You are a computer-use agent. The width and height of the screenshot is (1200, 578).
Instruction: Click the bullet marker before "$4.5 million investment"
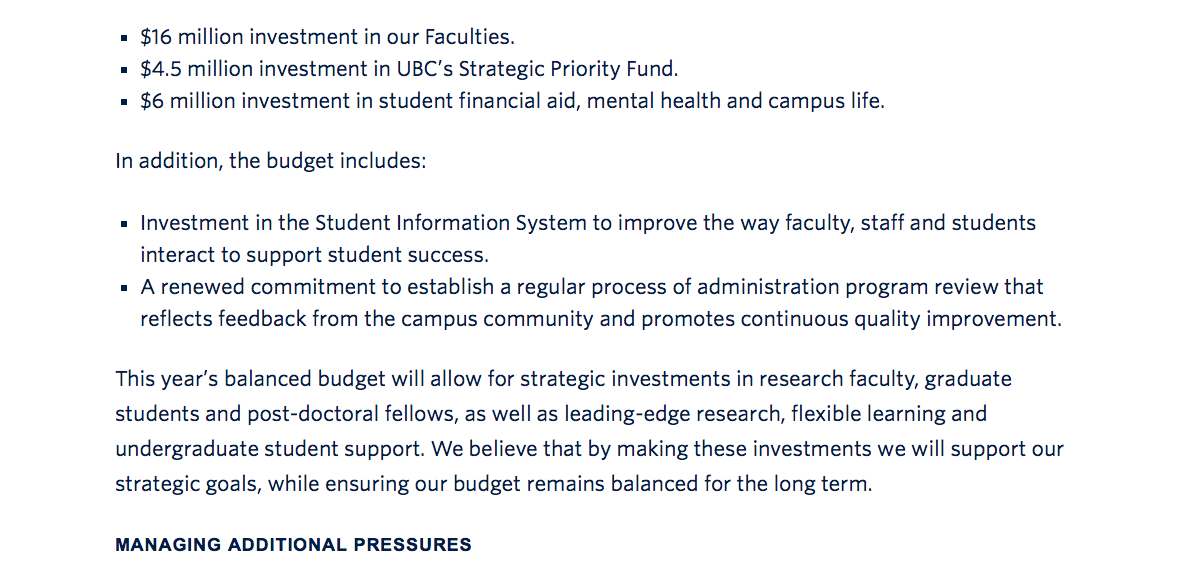point(124,71)
